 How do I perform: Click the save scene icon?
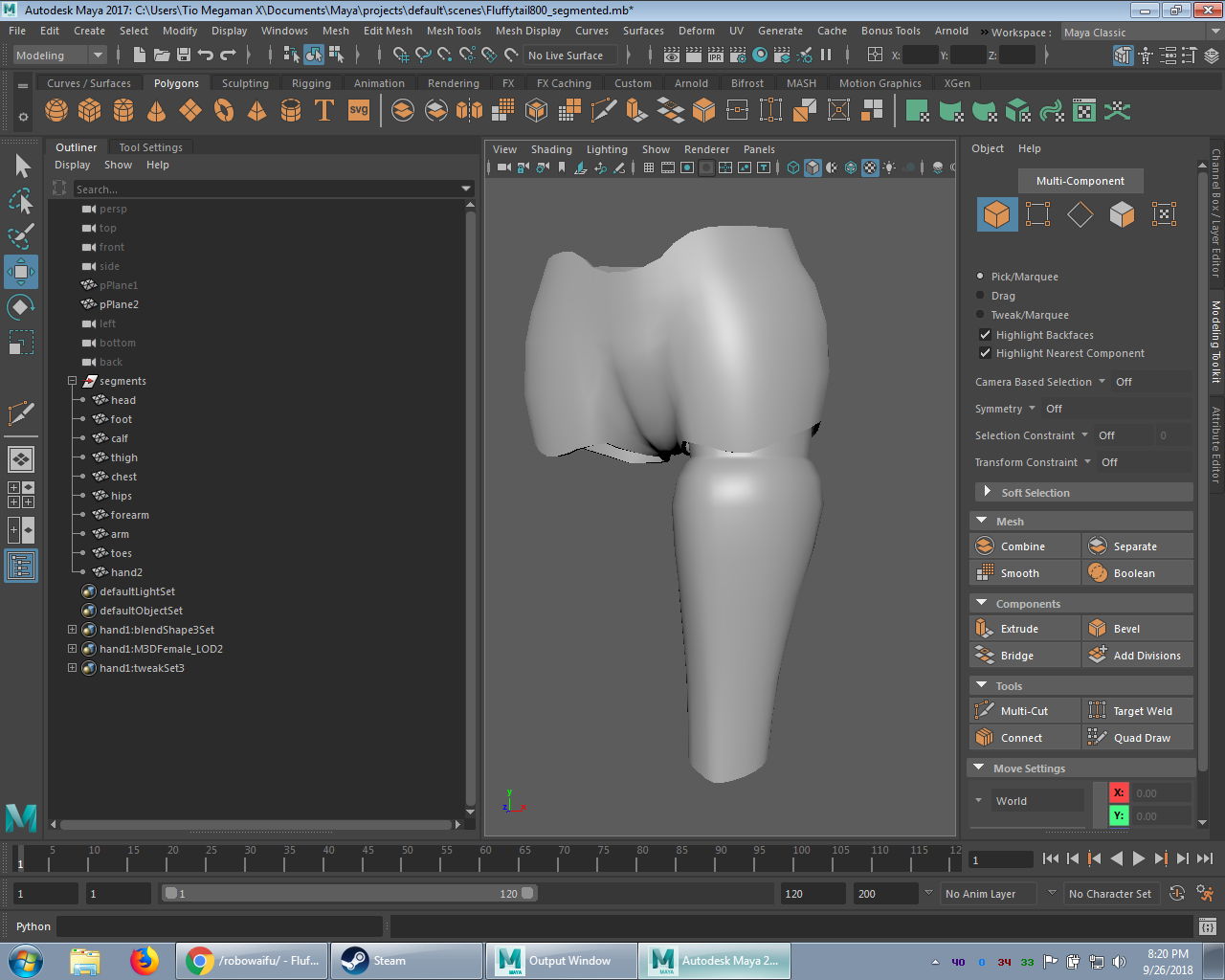click(x=183, y=56)
